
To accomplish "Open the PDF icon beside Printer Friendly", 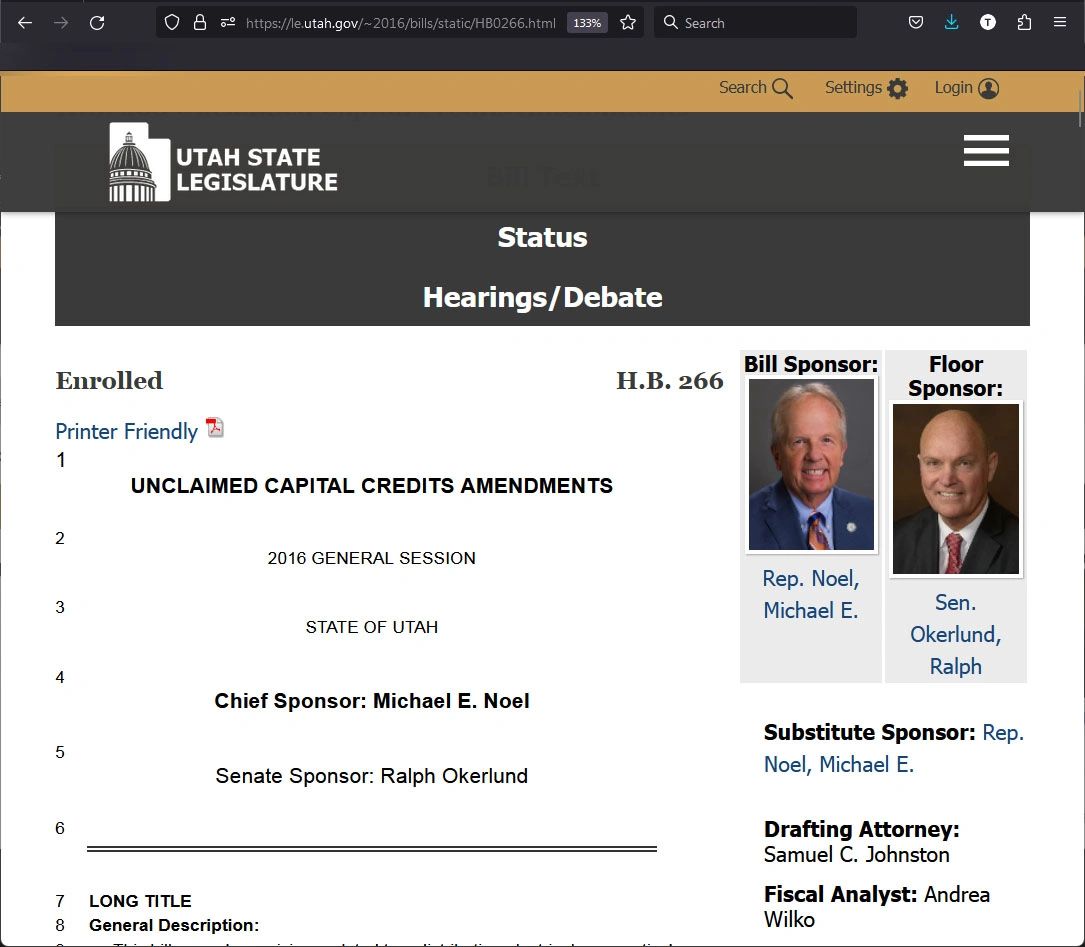I will coord(215,429).
